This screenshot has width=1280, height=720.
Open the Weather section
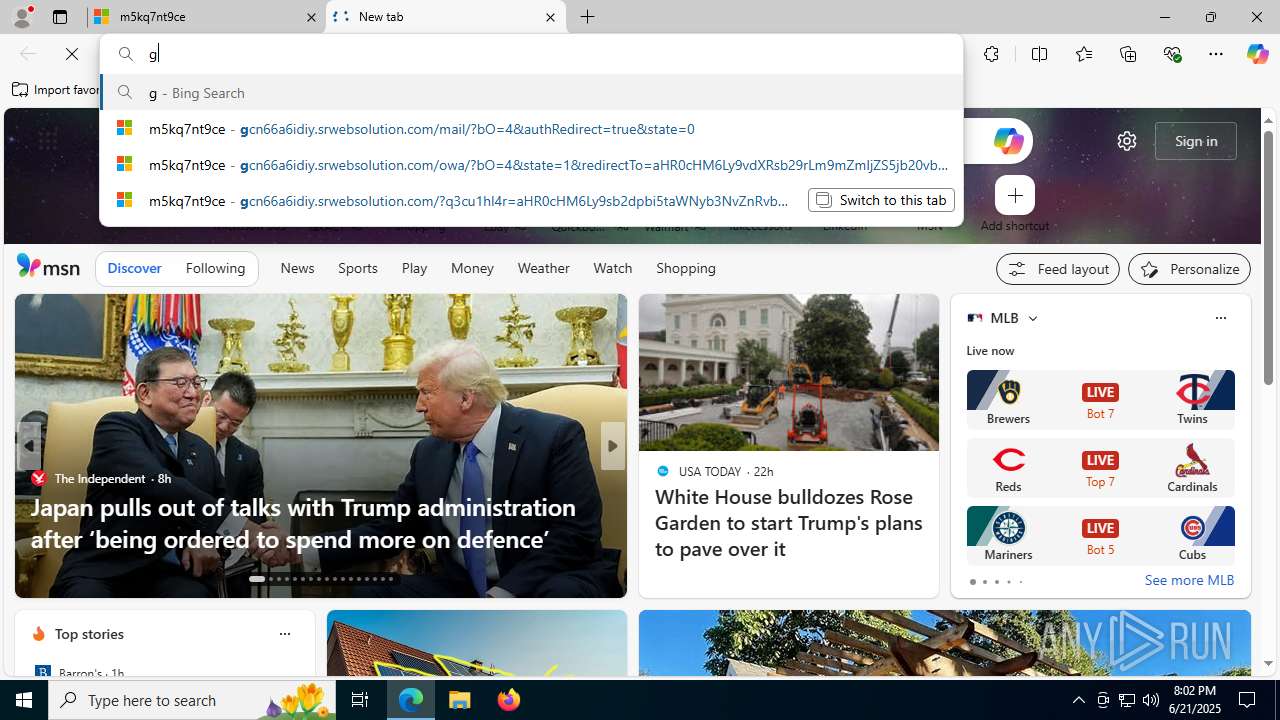(x=543, y=268)
